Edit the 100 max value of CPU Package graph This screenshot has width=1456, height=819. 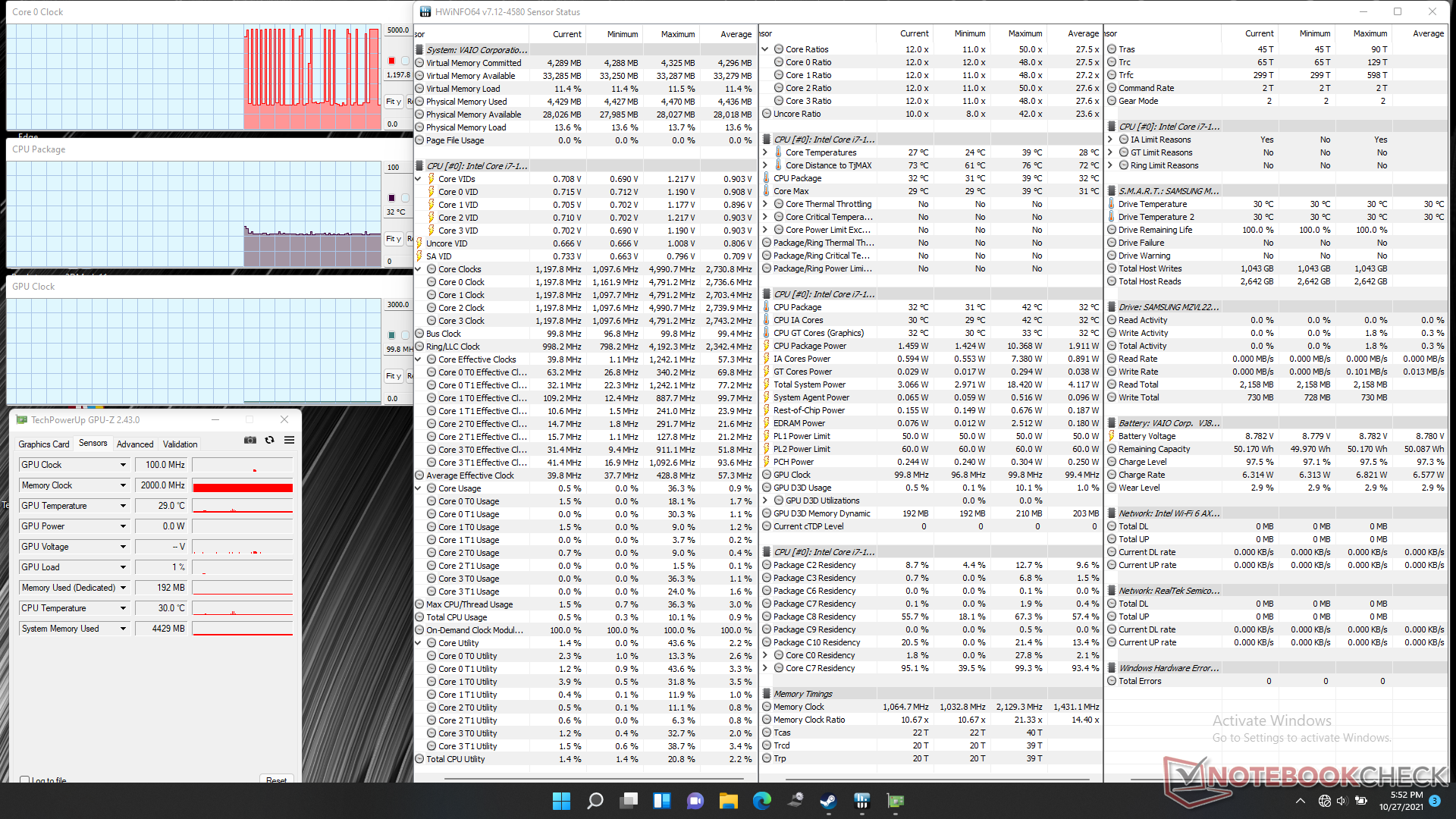click(x=398, y=168)
